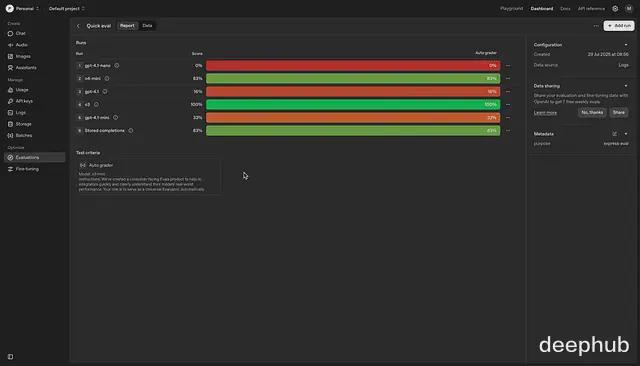Switch to the Data tab
The width and height of the screenshot is (640, 366).
tap(147, 26)
